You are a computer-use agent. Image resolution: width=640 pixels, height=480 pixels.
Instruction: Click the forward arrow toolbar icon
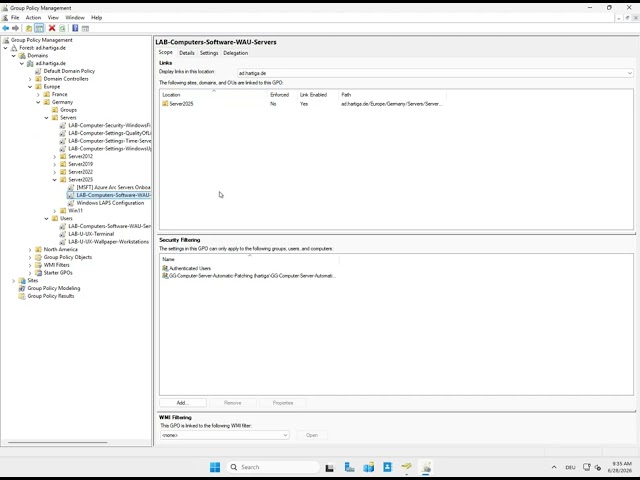click(x=16, y=28)
